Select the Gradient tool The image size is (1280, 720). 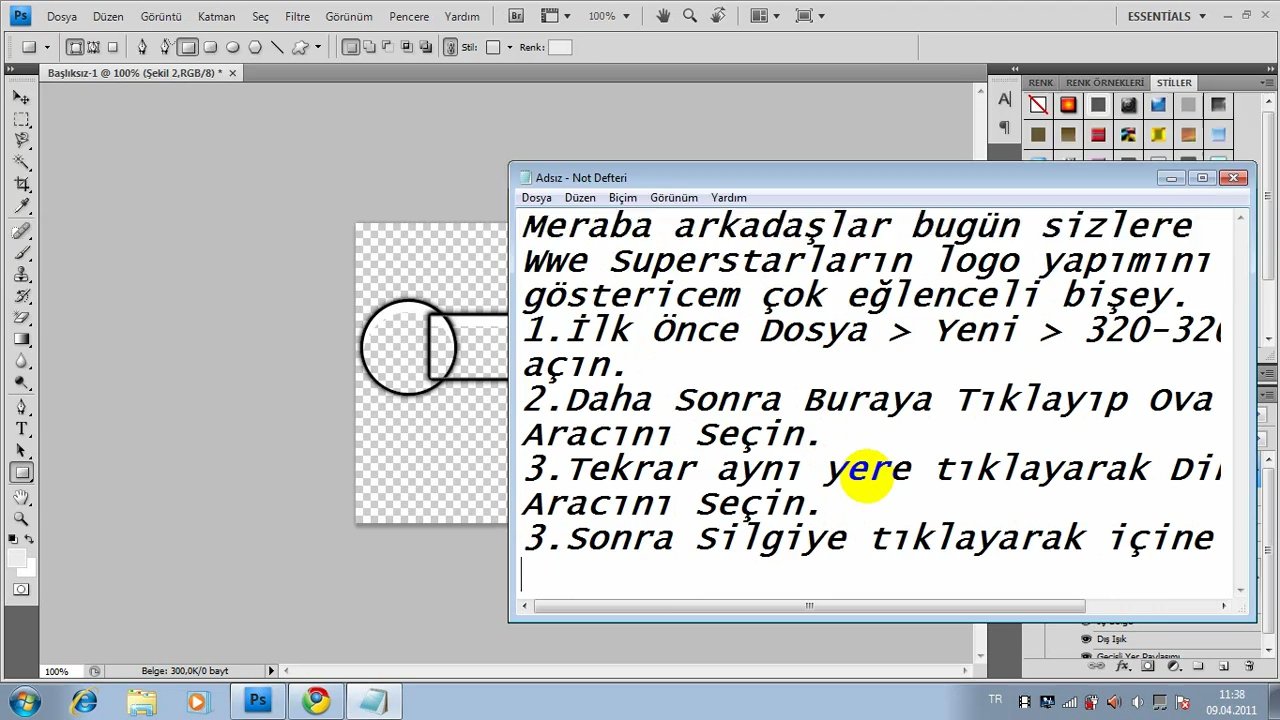21,339
